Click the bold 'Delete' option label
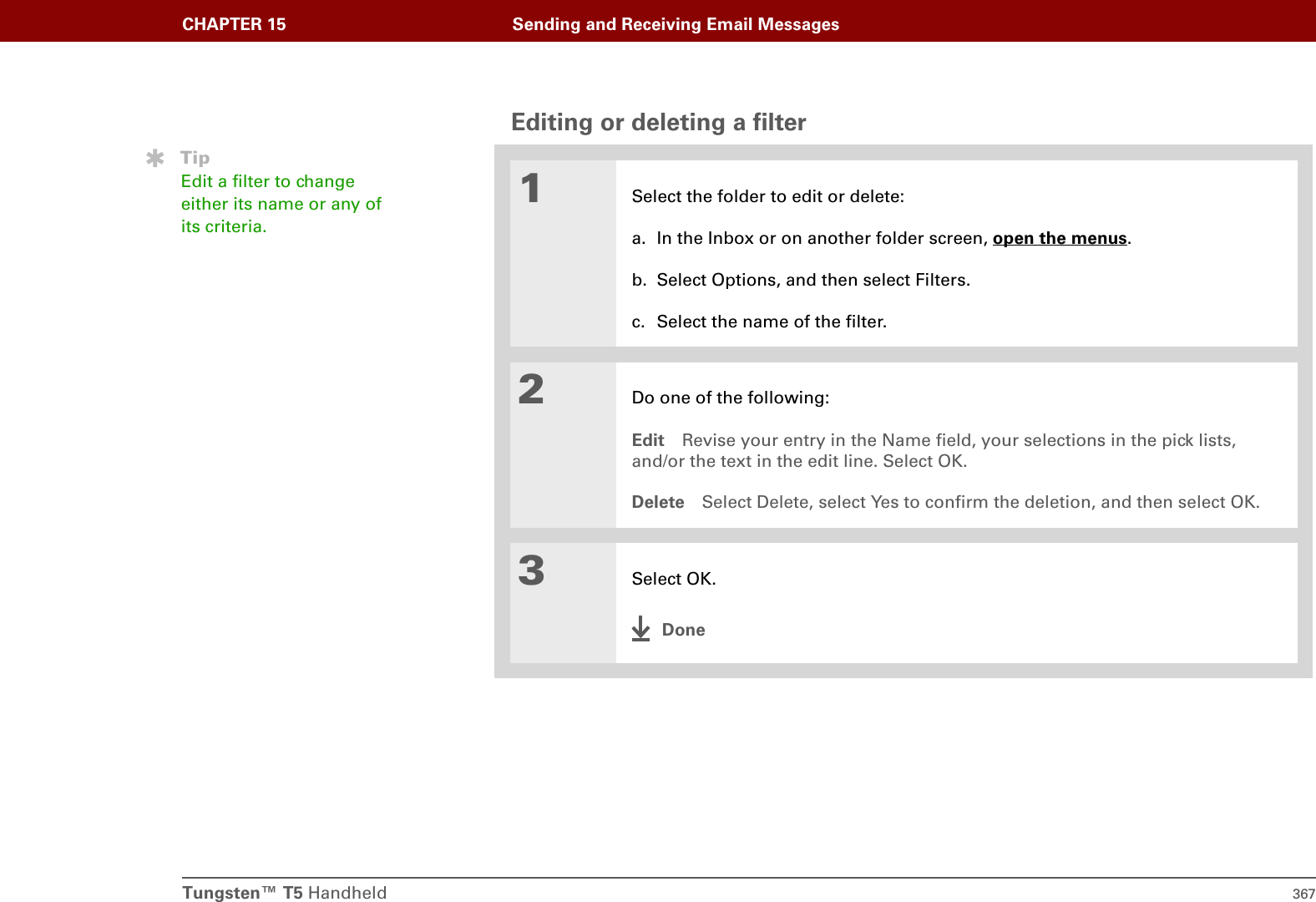 (x=658, y=502)
